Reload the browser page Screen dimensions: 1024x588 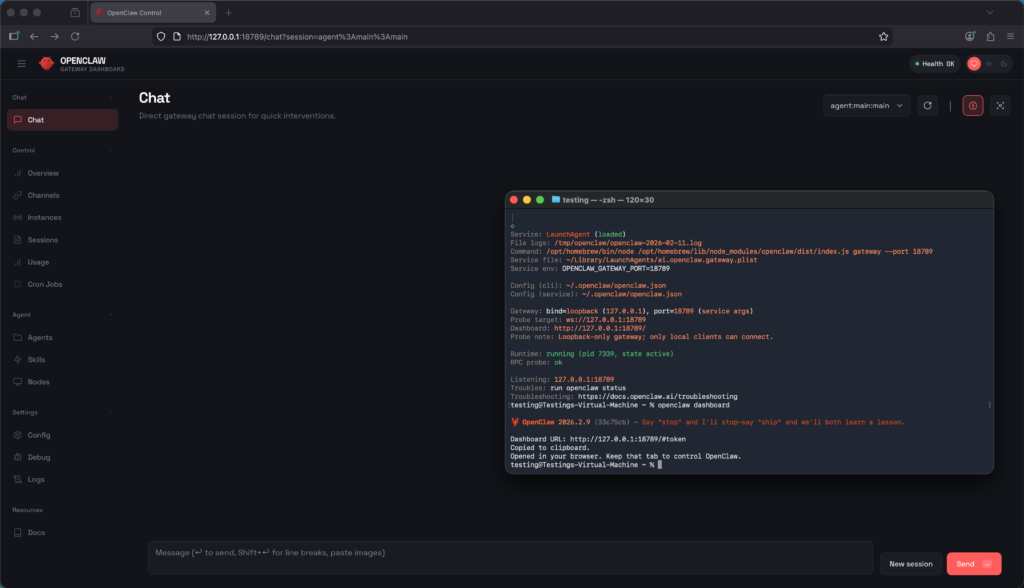point(75,37)
